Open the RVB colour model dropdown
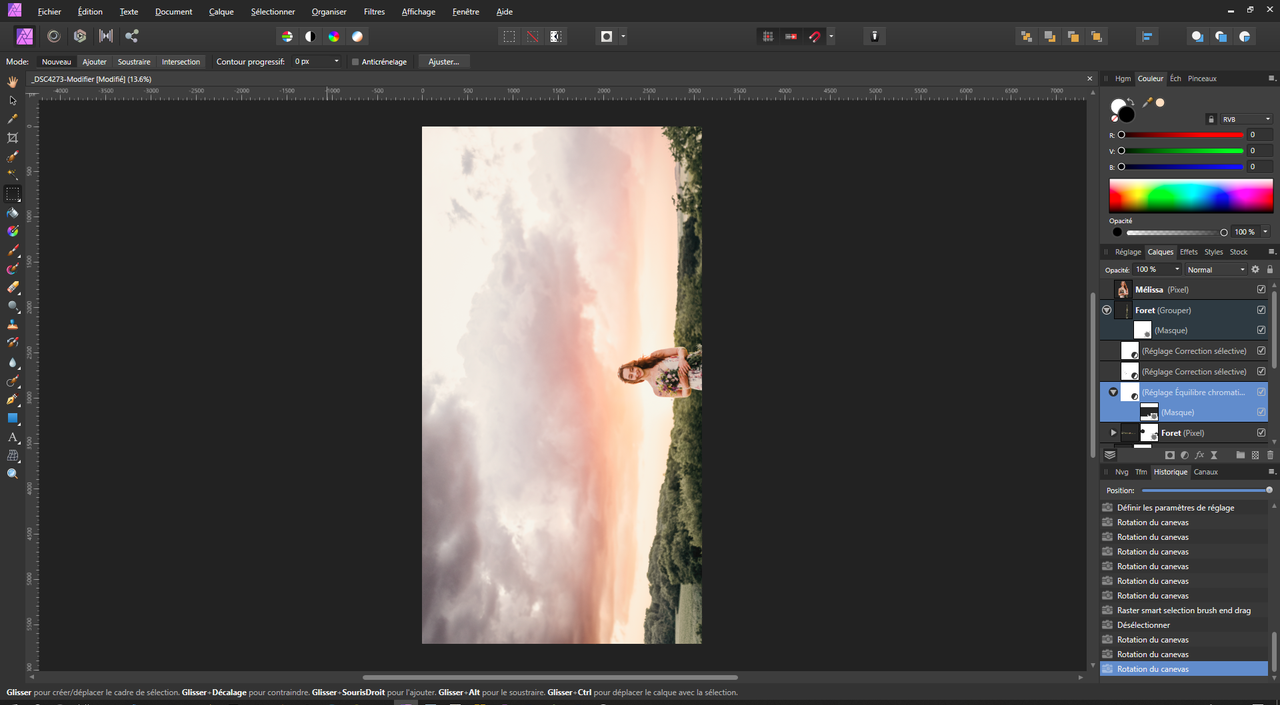The height and width of the screenshot is (705, 1280). coord(1246,119)
